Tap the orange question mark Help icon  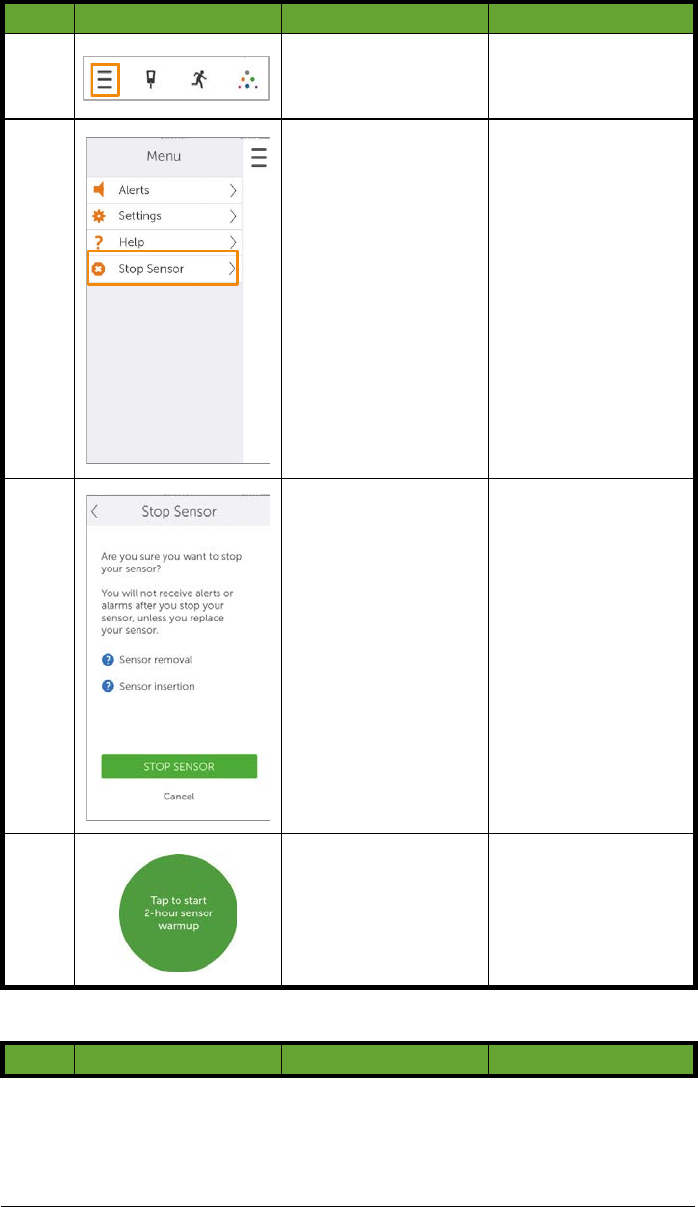pos(99,242)
